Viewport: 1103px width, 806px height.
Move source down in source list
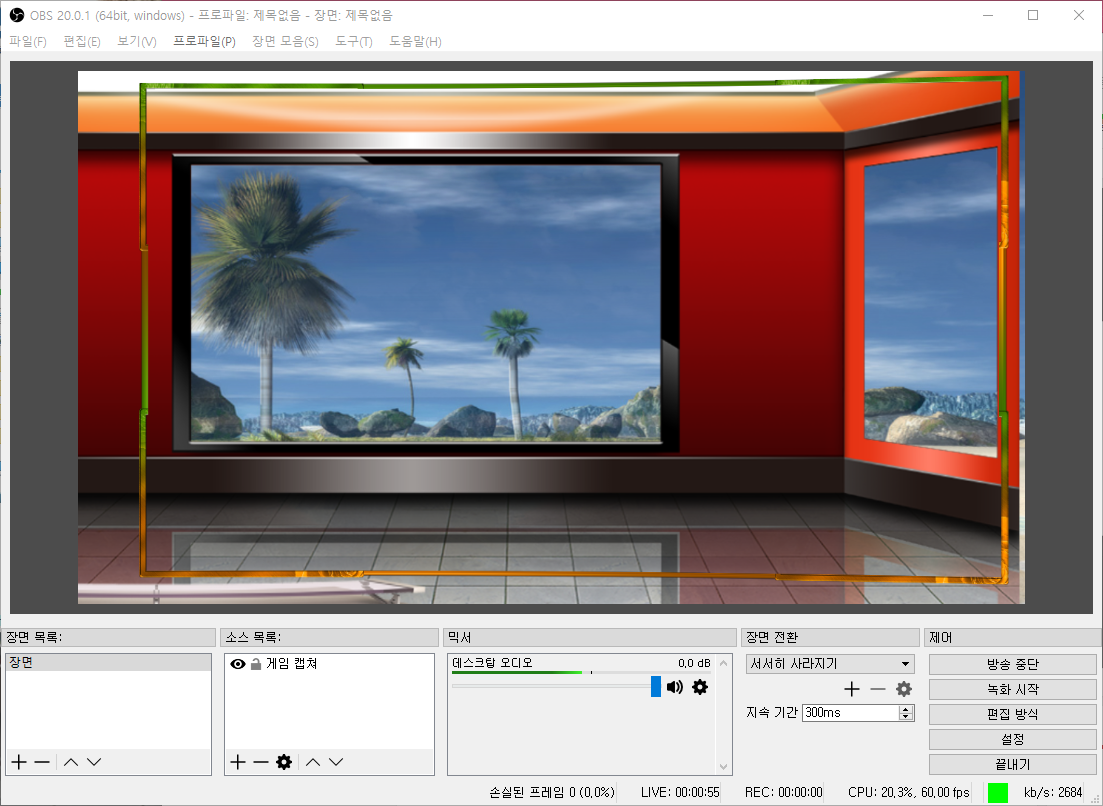pos(336,762)
